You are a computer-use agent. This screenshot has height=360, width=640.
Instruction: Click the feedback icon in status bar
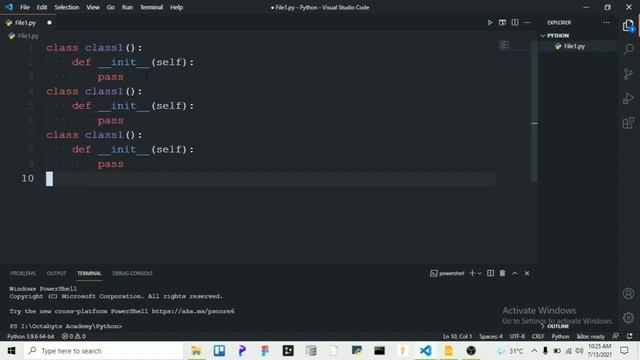[616, 336]
